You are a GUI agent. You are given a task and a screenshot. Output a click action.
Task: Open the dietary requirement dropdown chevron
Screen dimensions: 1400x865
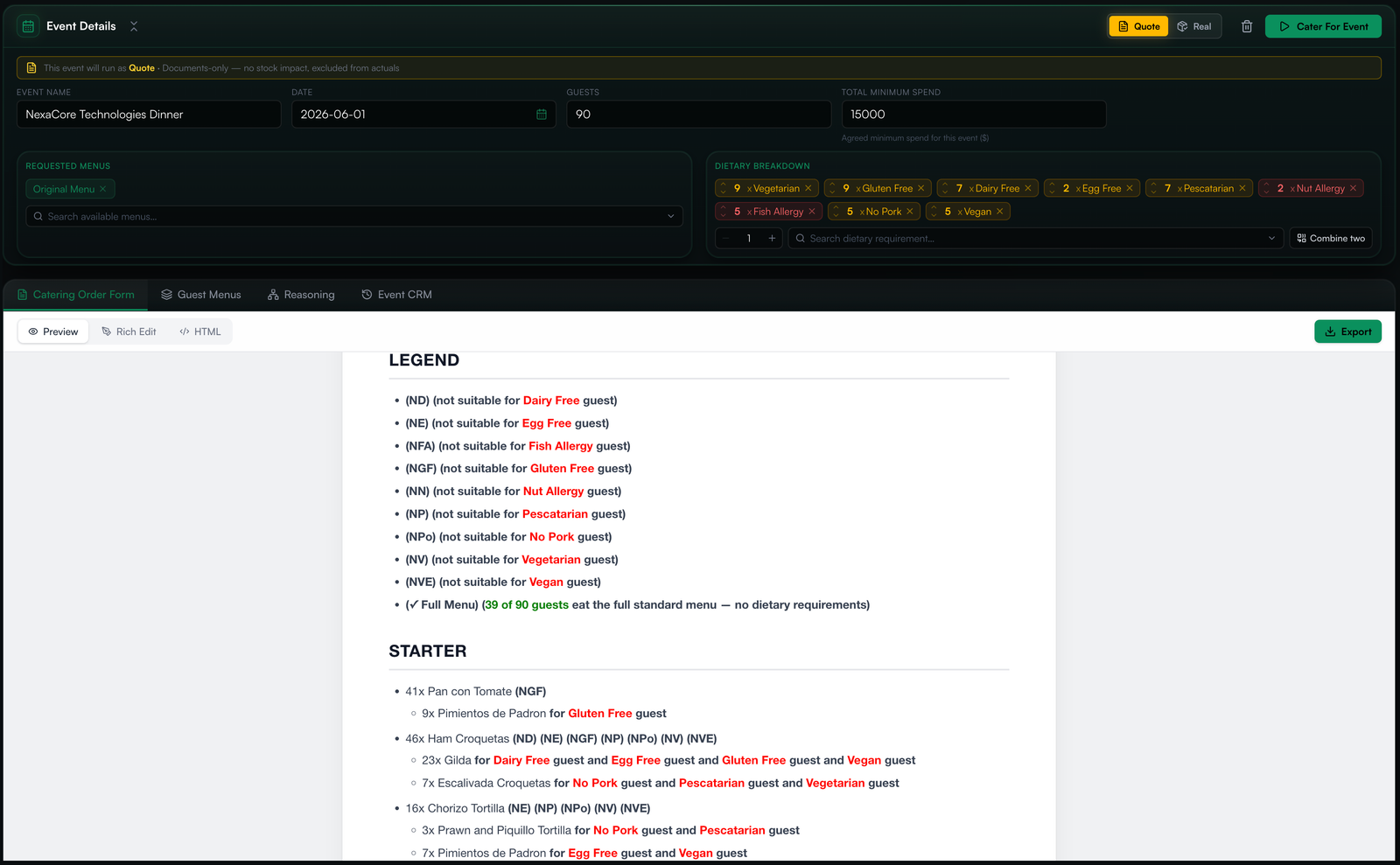(1271, 238)
